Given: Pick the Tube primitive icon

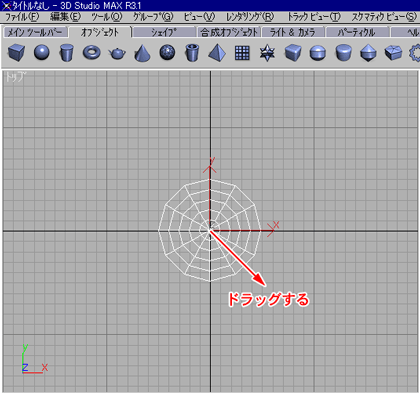Looking at the screenshot, I should 192,53.
